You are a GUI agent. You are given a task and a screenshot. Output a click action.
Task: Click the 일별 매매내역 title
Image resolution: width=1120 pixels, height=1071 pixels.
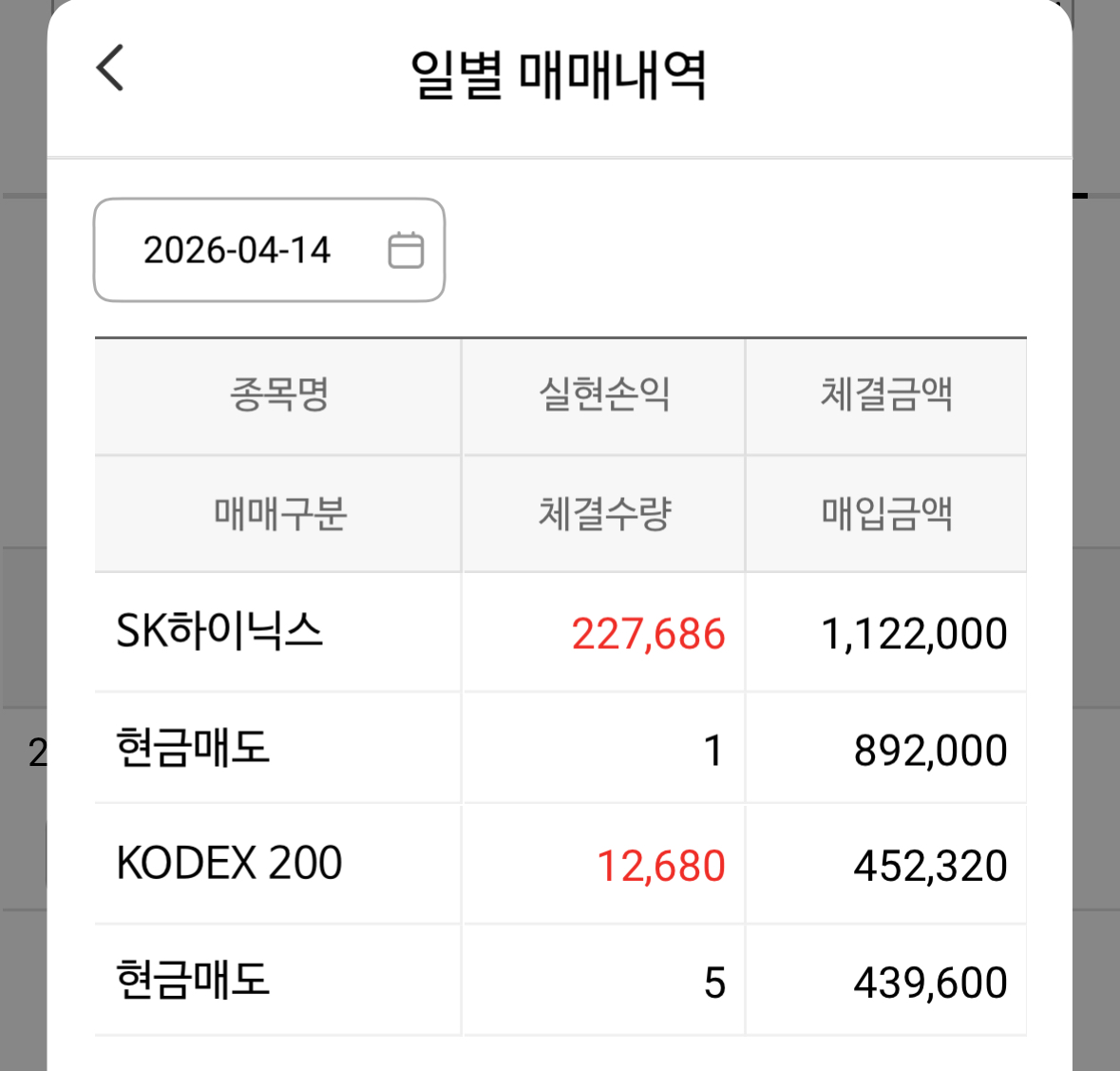(559, 75)
